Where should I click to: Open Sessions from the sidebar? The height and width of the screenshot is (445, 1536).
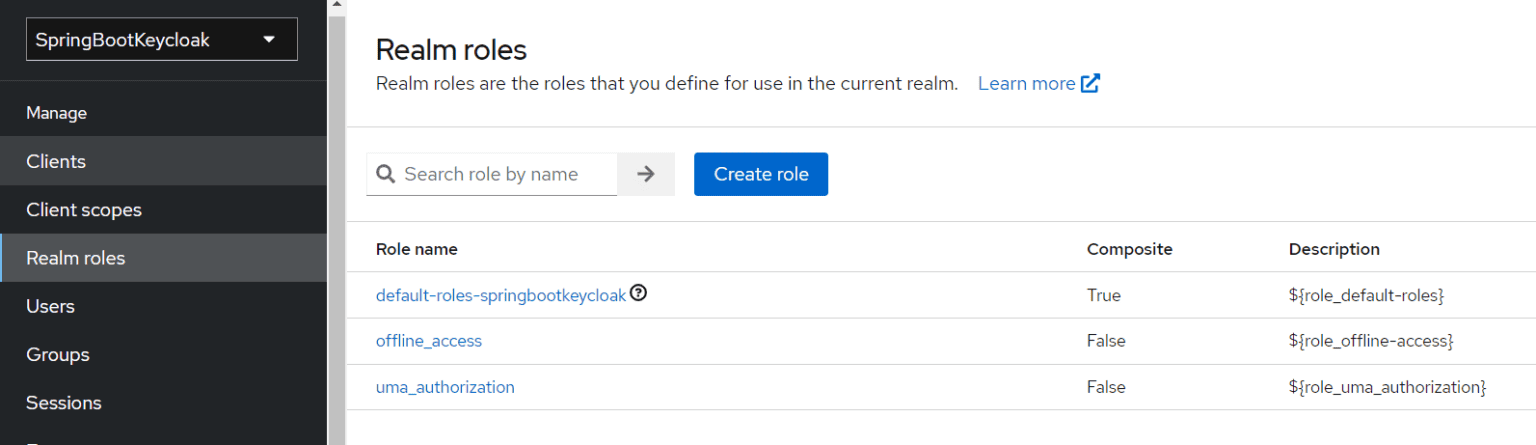click(x=64, y=403)
